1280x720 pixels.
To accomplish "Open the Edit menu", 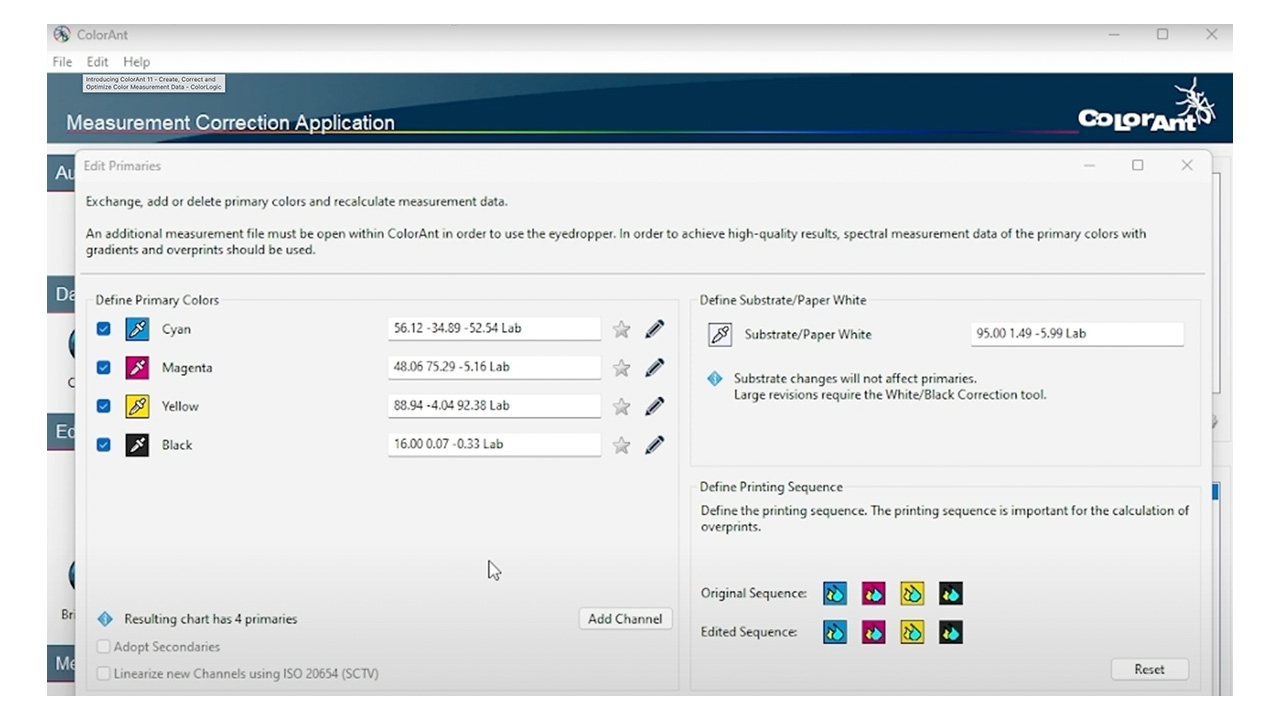I will (x=97, y=62).
